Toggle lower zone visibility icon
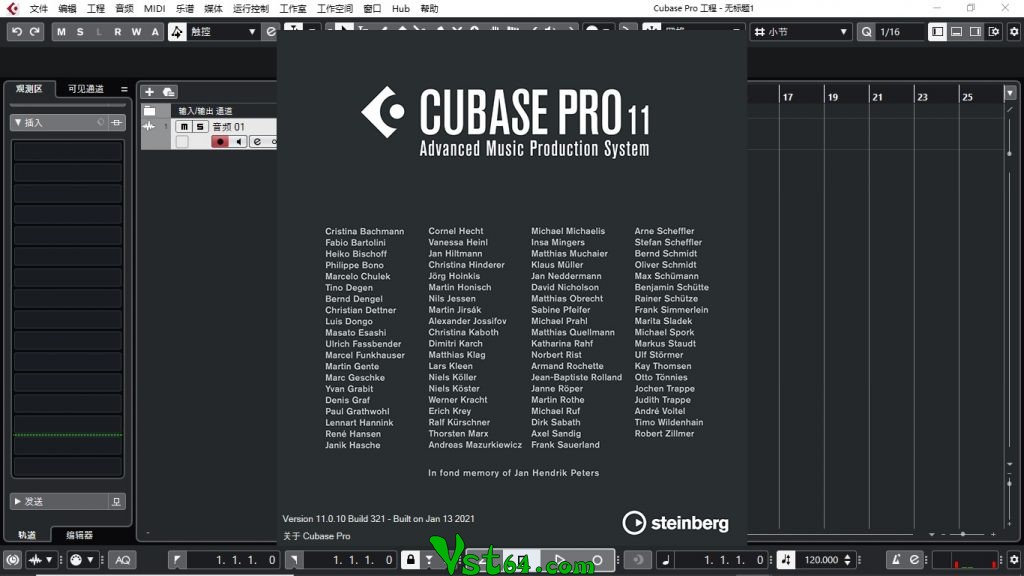Viewport: 1024px width, 576px height. tap(956, 31)
